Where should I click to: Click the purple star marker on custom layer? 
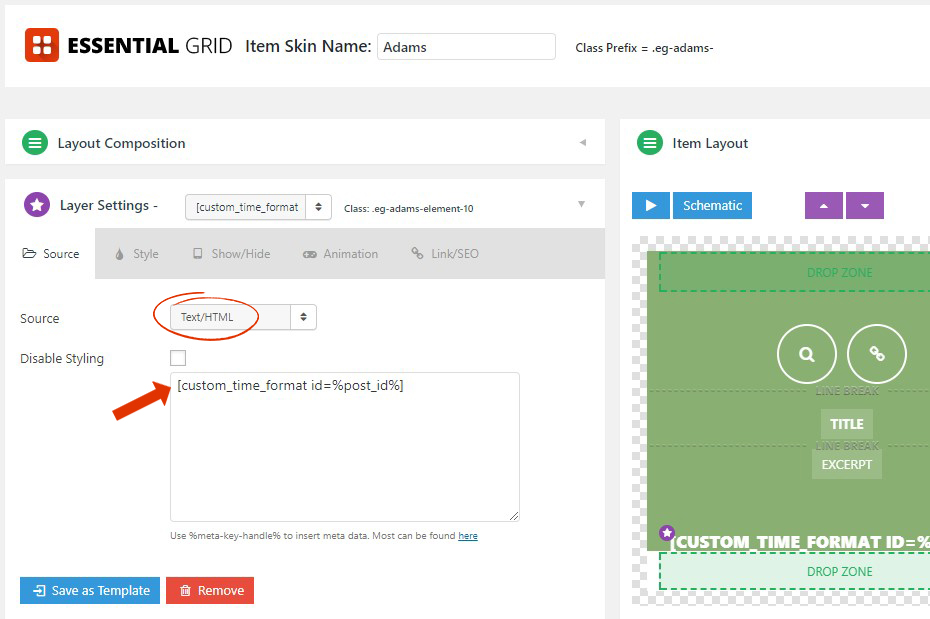tap(667, 532)
